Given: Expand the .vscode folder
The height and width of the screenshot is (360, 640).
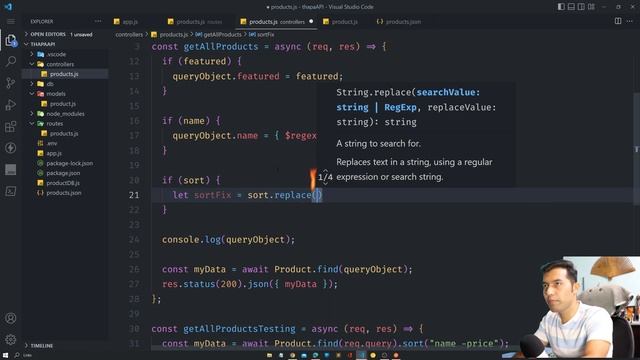Looking at the screenshot, I should [x=65, y=54].
